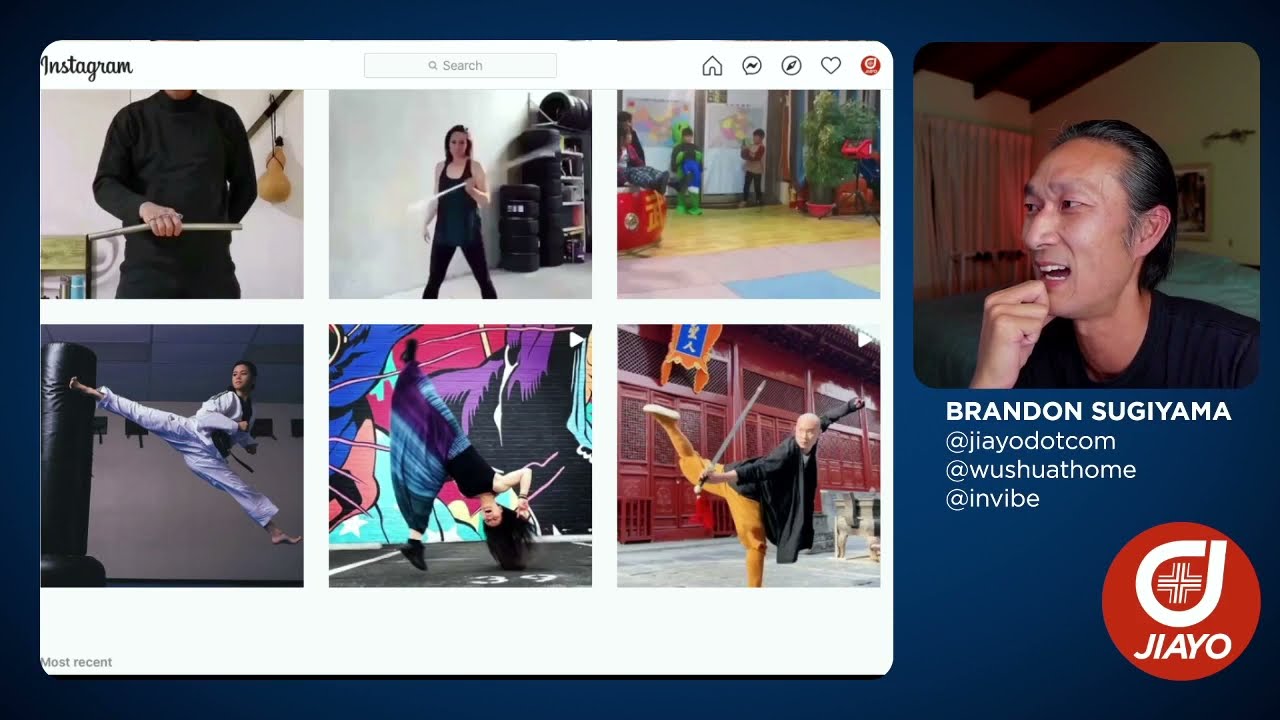Open the heart activity notifications icon
1280x720 pixels.
click(831, 66)
